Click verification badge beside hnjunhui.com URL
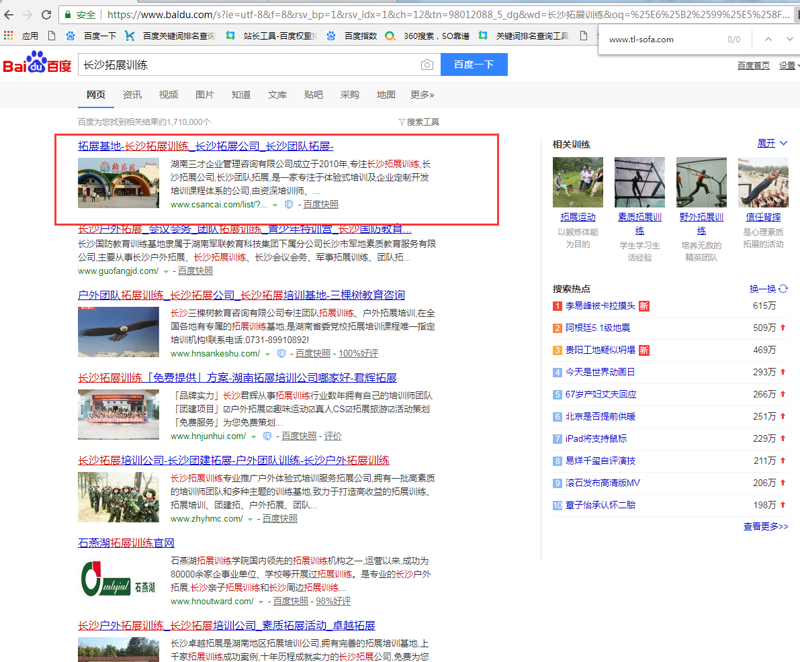 coord(267,436)
